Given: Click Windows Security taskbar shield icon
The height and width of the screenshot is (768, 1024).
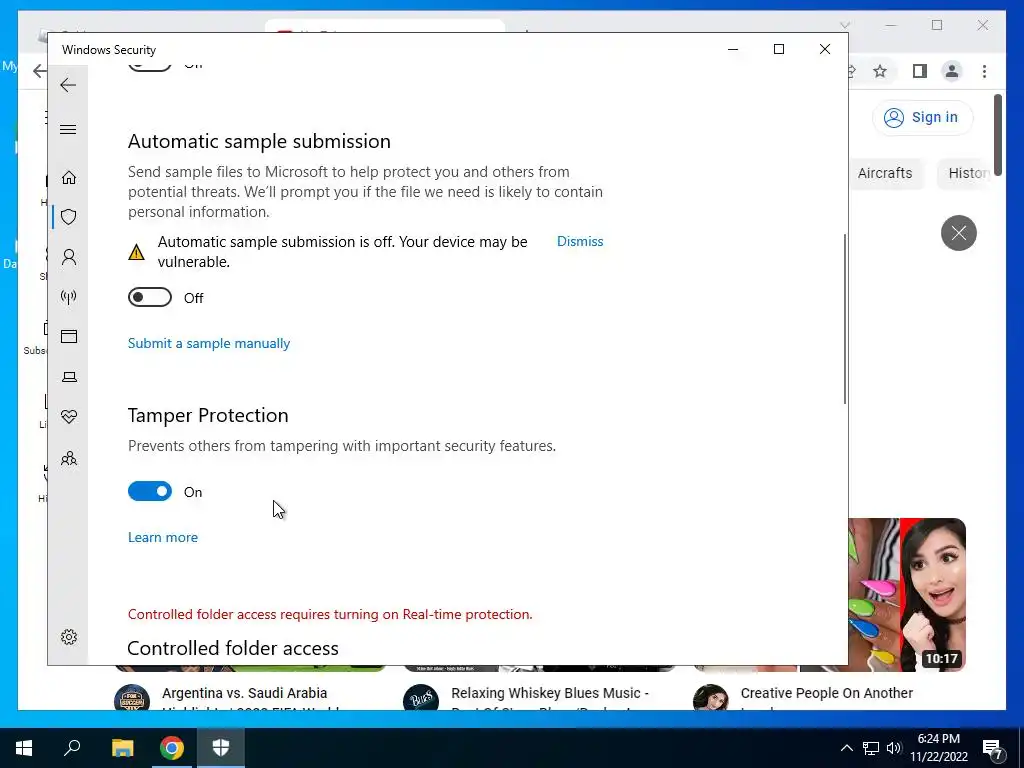Looking at the screenshot, I should coord(221,748).
